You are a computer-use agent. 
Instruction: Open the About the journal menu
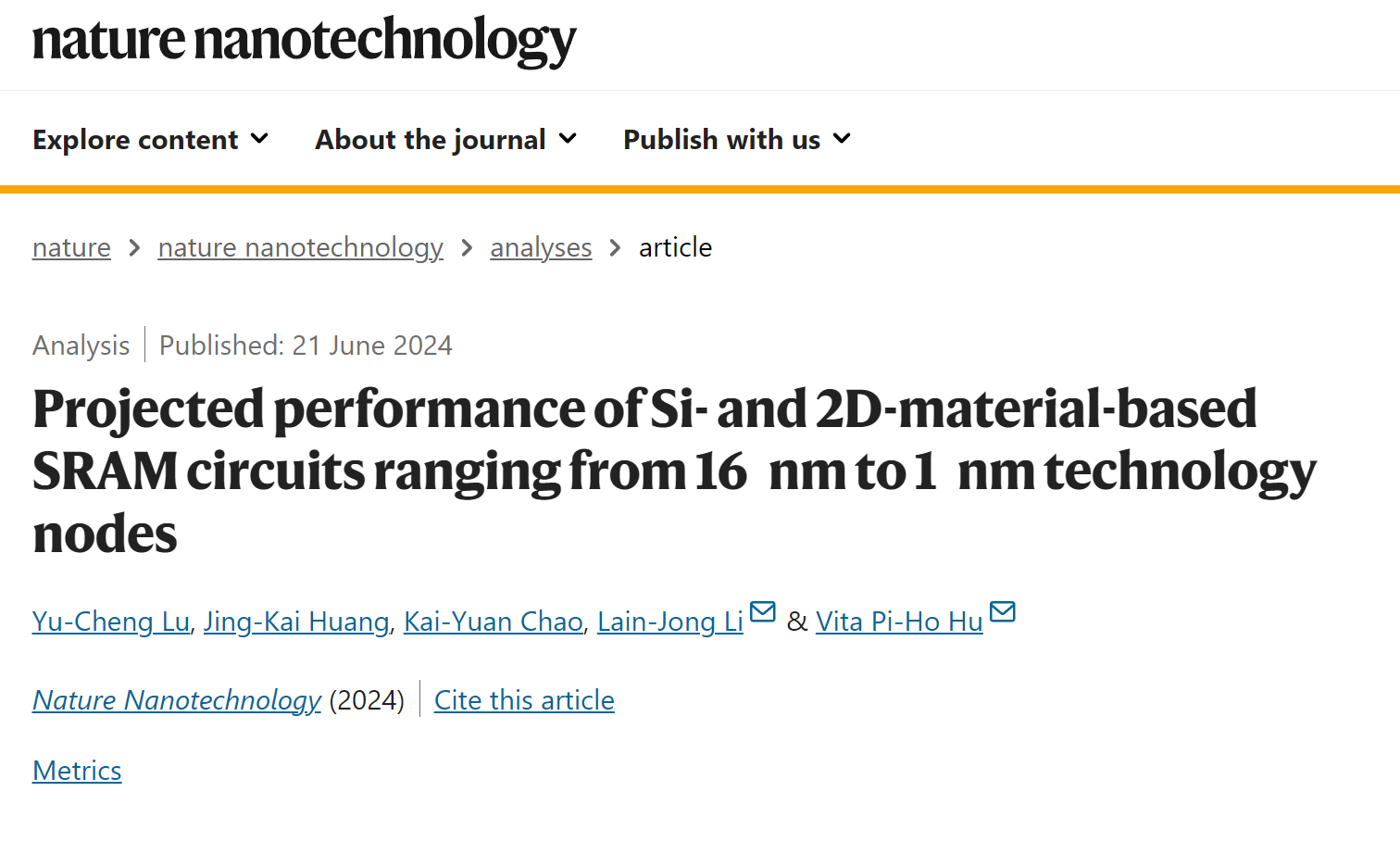point(446,140)
